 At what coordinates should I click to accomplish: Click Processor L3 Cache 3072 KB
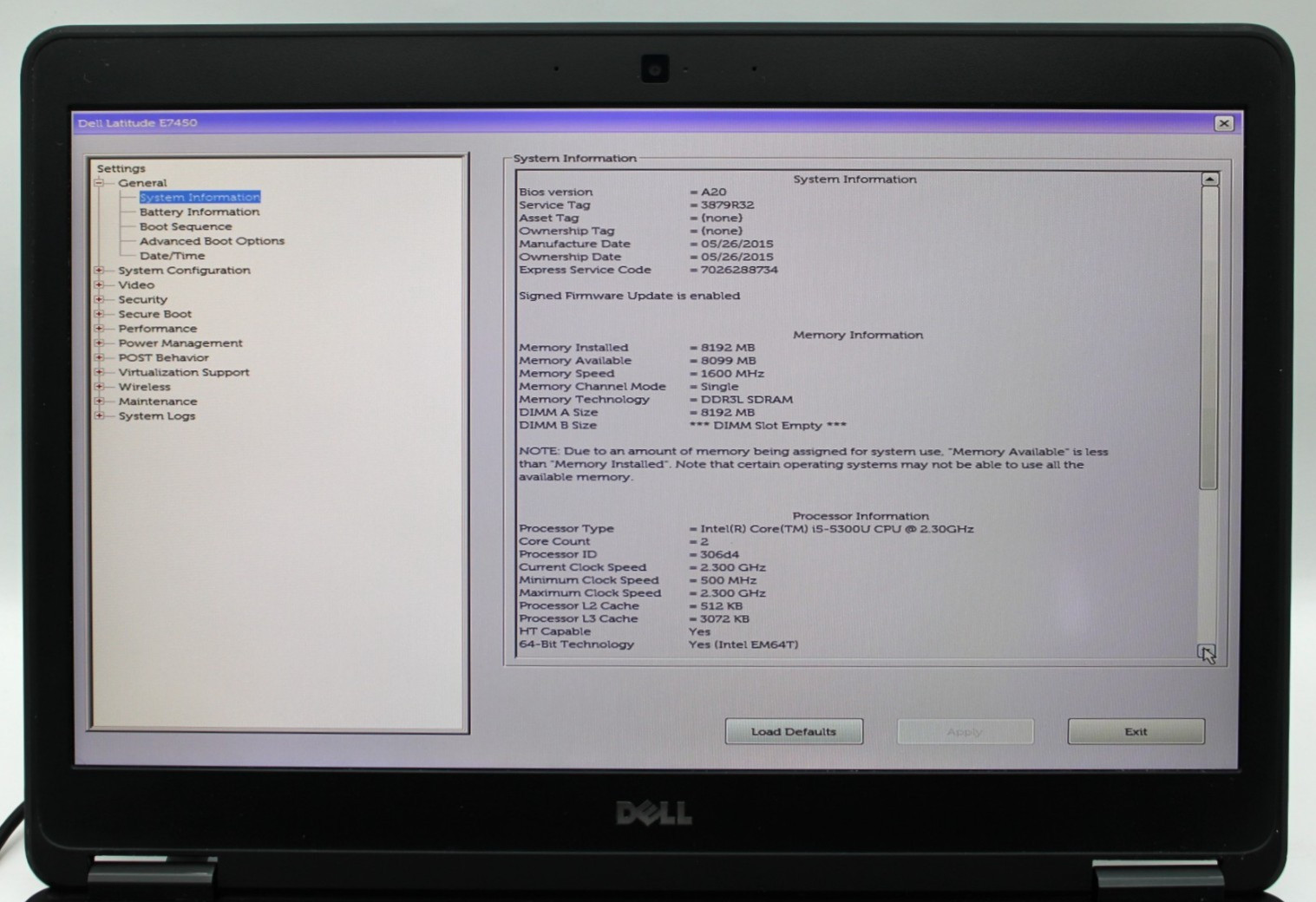tap(724, 619)
